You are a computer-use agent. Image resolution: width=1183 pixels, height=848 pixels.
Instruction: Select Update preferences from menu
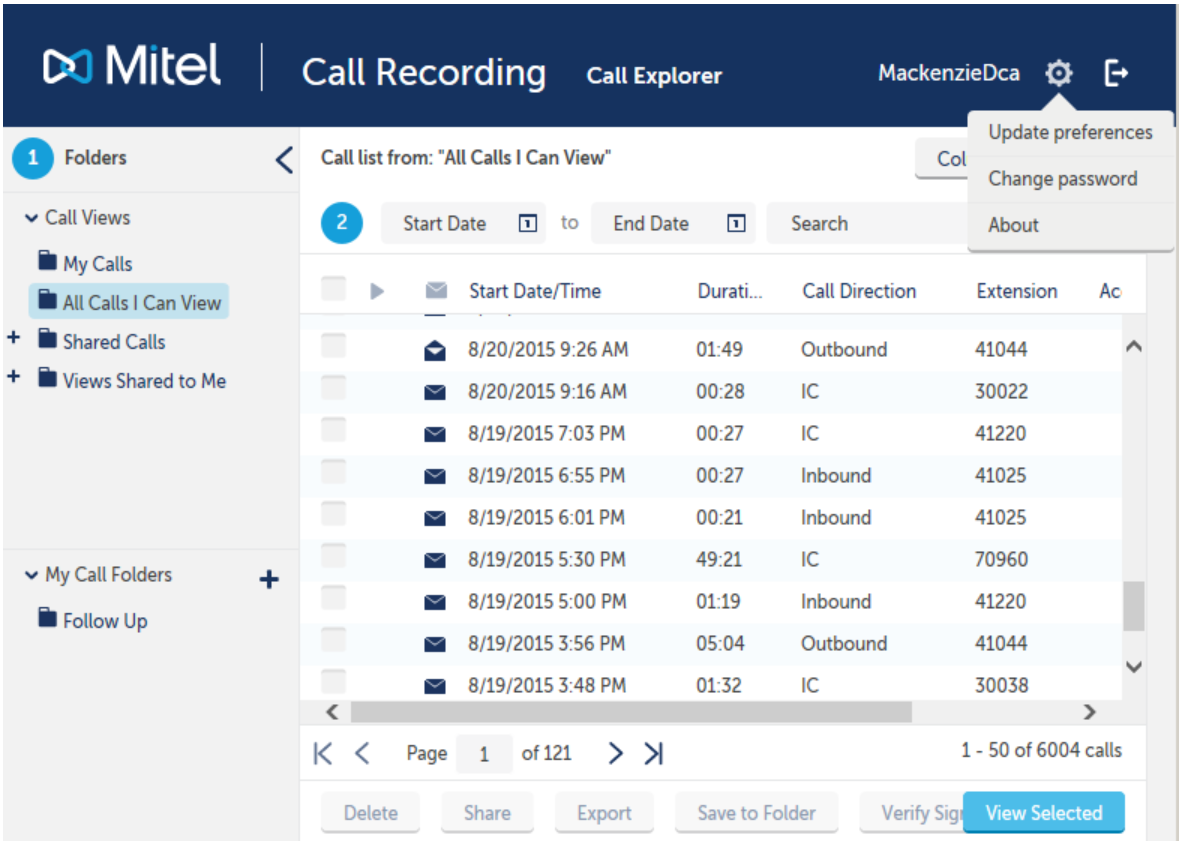click(x=1071, y=133)
